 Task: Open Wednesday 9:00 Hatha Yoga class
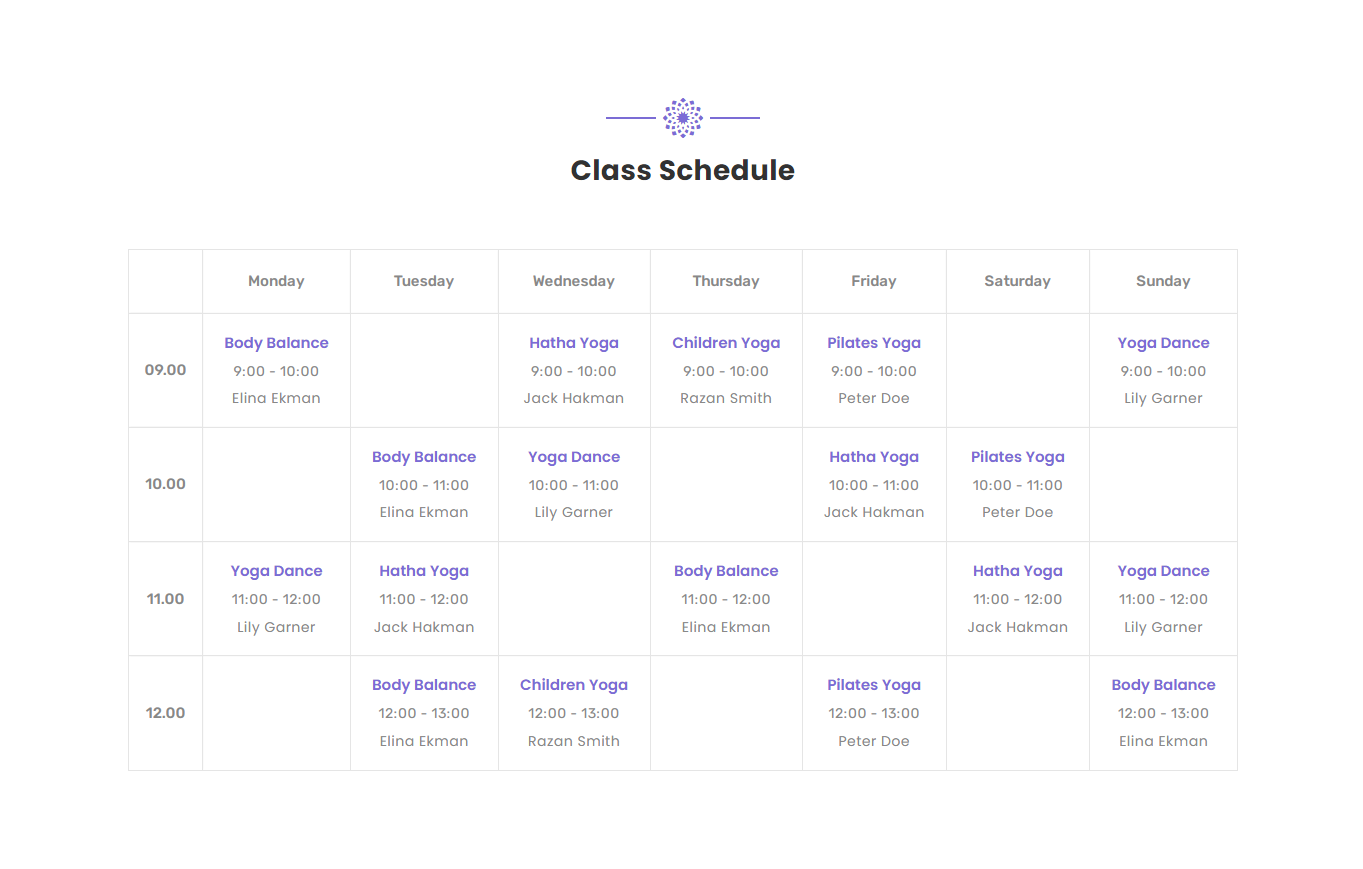(x=574, y=343)
